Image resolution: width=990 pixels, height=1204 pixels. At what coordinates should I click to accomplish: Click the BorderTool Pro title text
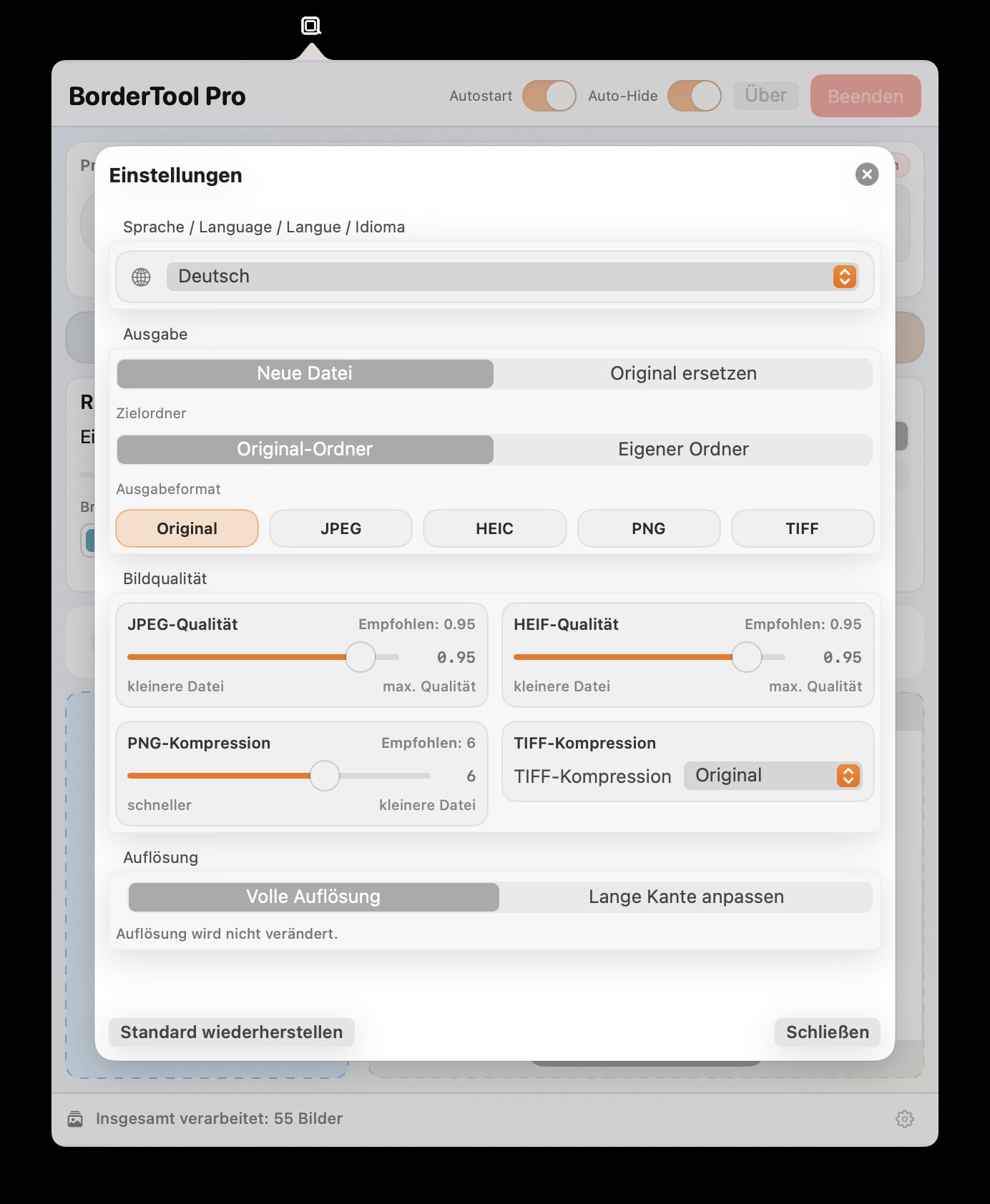157,96
